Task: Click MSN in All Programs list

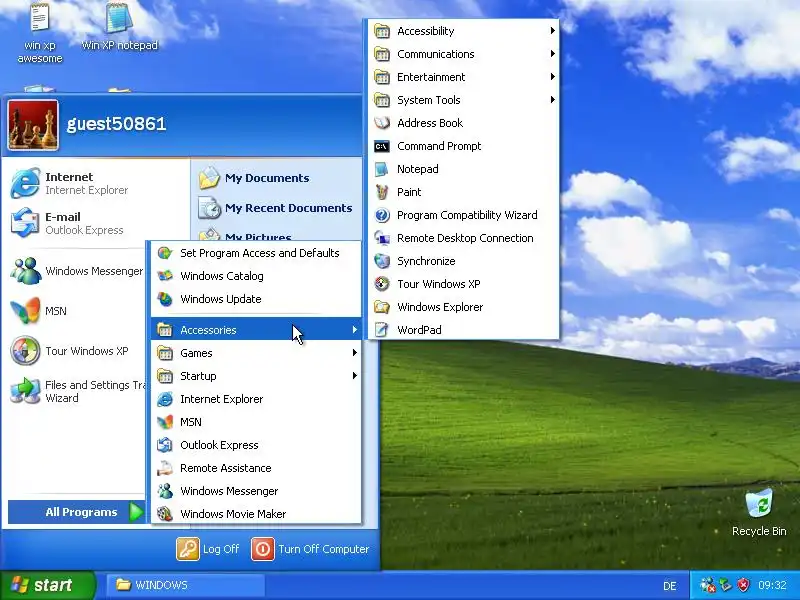Action: coord(256,422)
